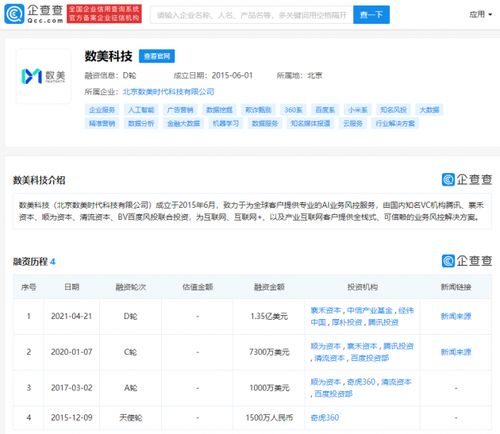
Task: Click the 新闻链接 column header
Action: tap(456, 287)
